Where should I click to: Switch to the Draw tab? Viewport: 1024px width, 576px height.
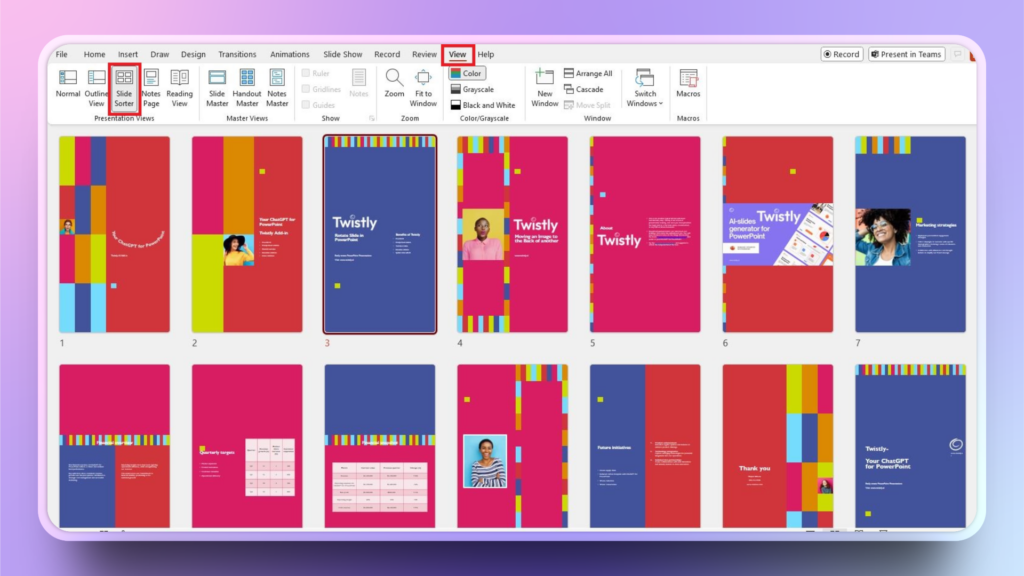(x=159, y=54)
